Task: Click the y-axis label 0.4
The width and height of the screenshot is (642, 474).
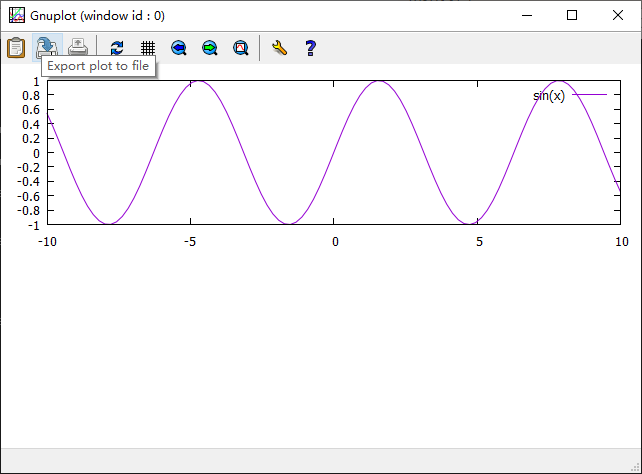Action: coord(31,124)
